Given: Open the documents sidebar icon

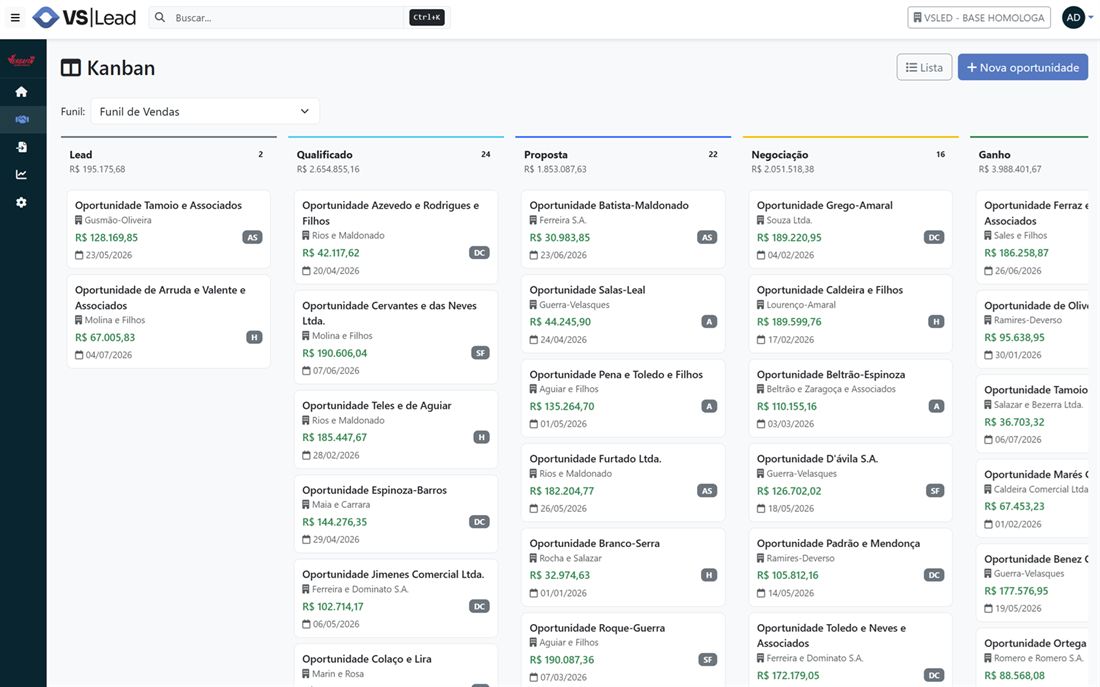Looking at the screenshot, I should pos(22,147).
